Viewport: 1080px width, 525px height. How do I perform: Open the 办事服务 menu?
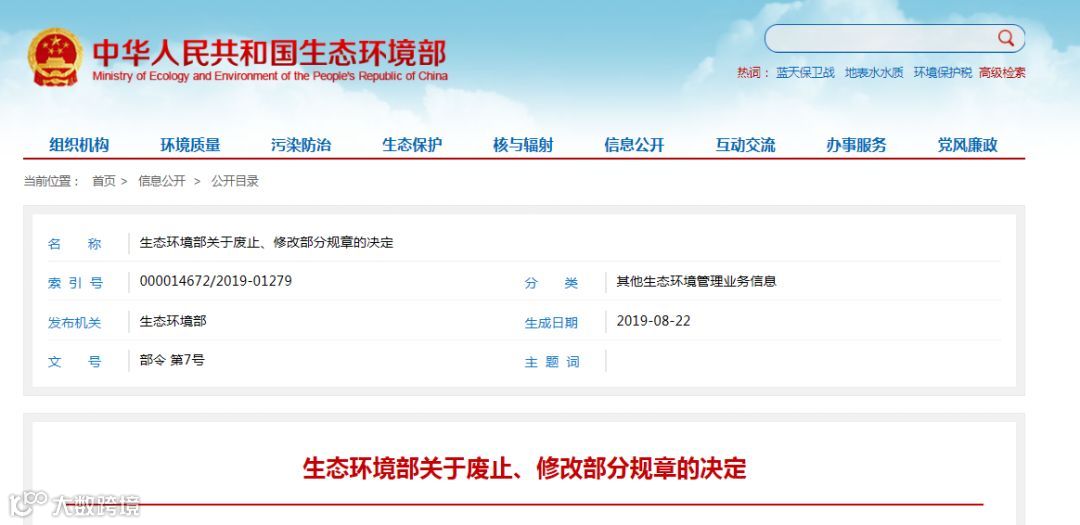(856, 145)
